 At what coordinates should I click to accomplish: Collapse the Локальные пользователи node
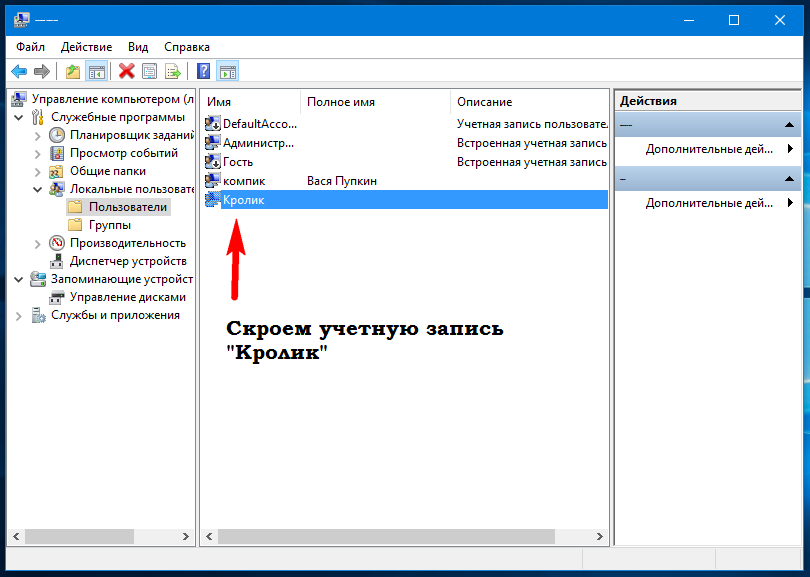[37, 190]
